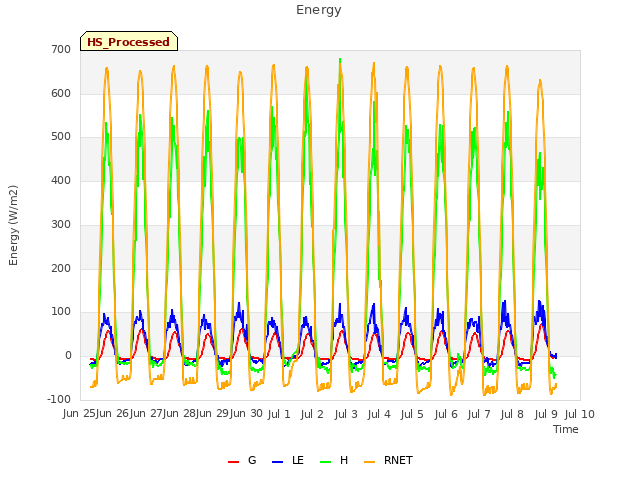Image resolution: width=640 pixels, height=480 pixels.
Task: Click the 600 y-axis value
Action: pyautogui.click(x=61, y=93)
